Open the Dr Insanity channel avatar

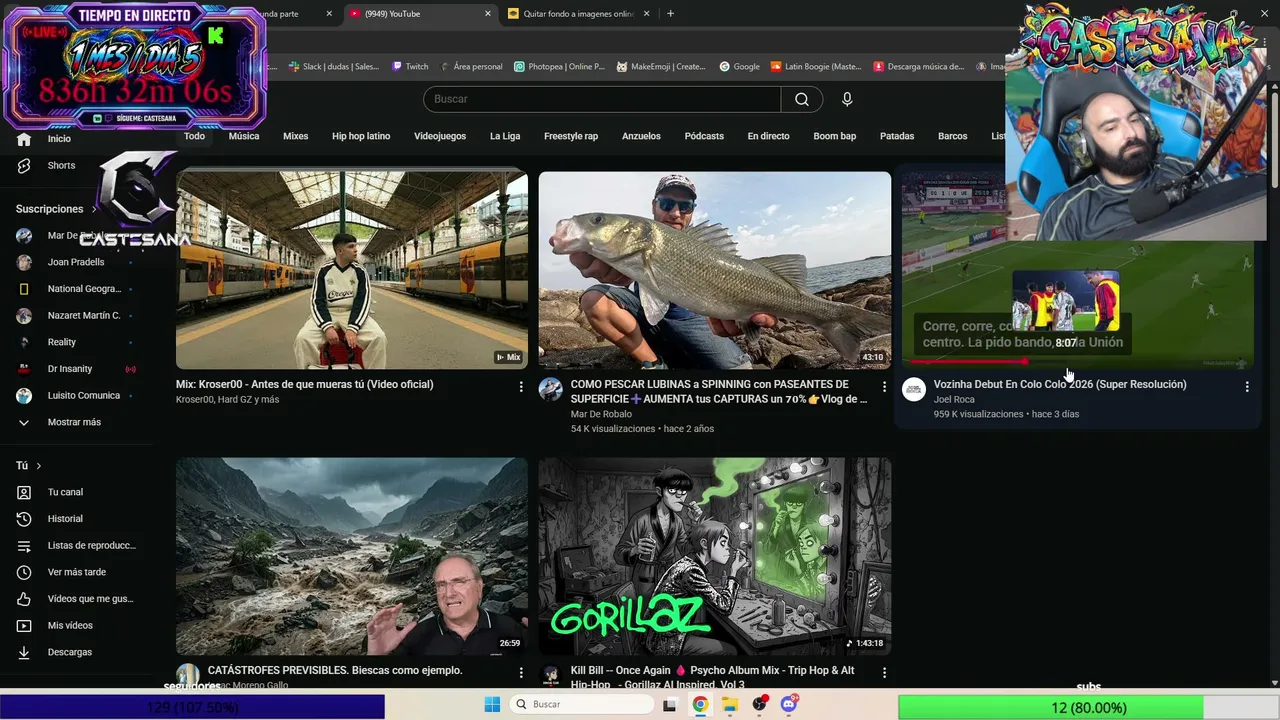pos(24,369)
